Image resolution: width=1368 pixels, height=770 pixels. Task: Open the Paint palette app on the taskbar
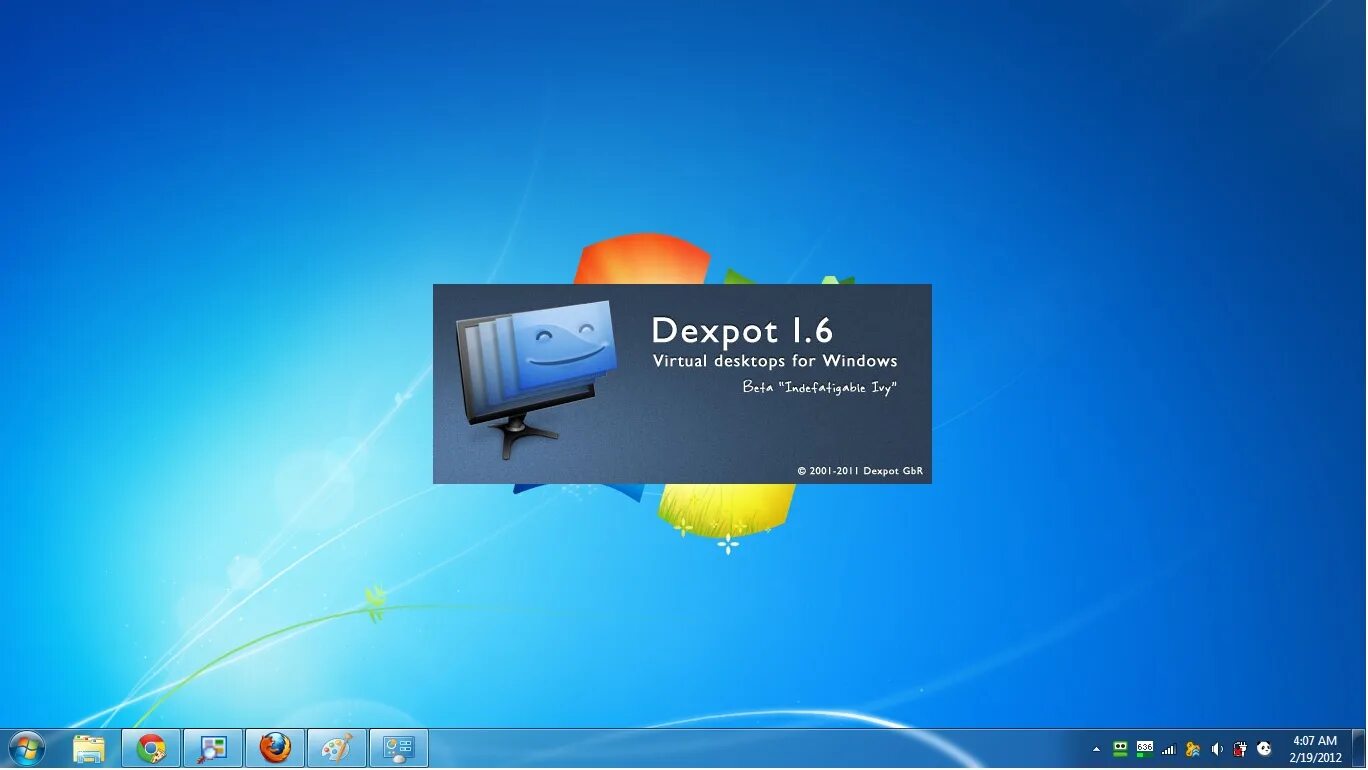[x=337, y=748]
